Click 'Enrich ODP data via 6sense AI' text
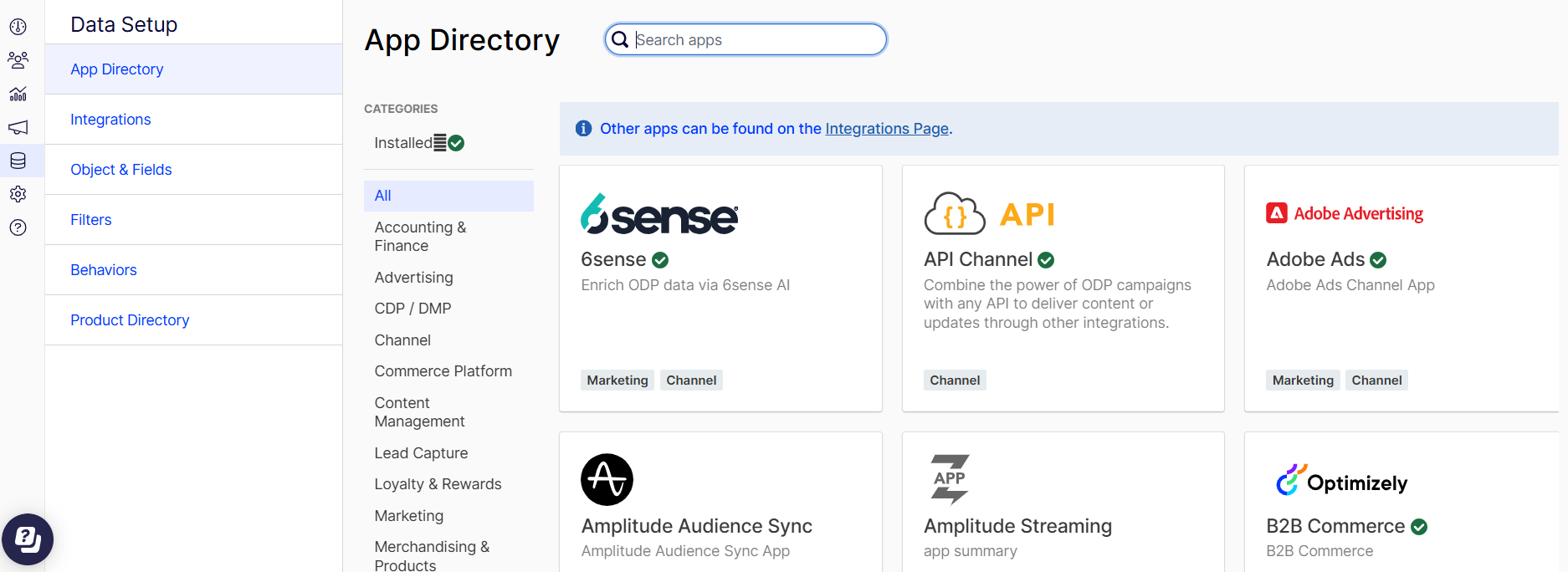1568x572 pixels. point(685,285)
